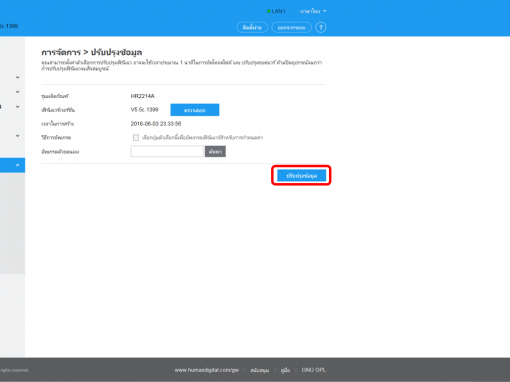Click the label text beside upgrade checkbox
The width and height of the screenshot is (510, 382).
click(x=202, y=138)
